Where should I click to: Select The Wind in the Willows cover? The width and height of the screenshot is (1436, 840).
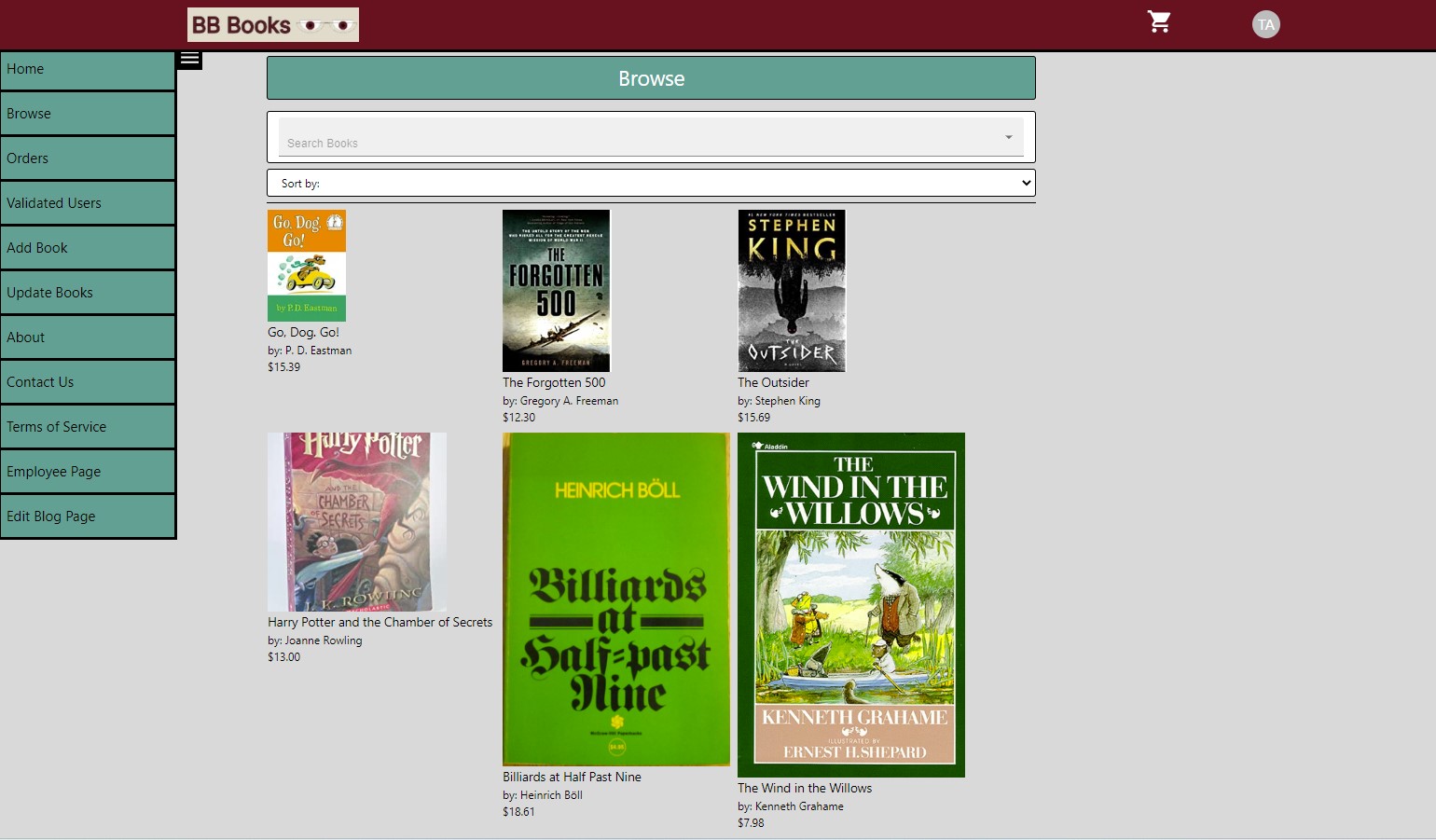coord(851,605)
